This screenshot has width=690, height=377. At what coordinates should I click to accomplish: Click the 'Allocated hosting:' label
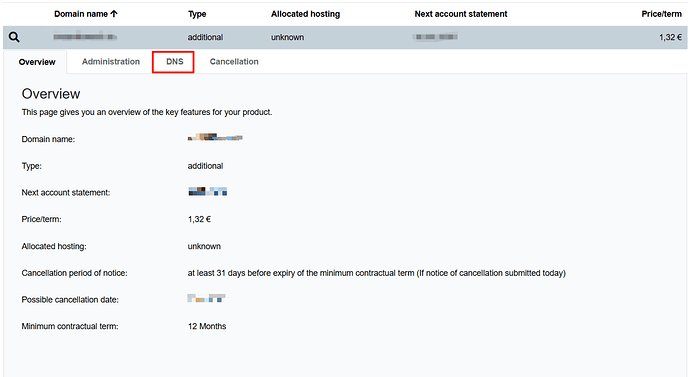coord(54,246)
